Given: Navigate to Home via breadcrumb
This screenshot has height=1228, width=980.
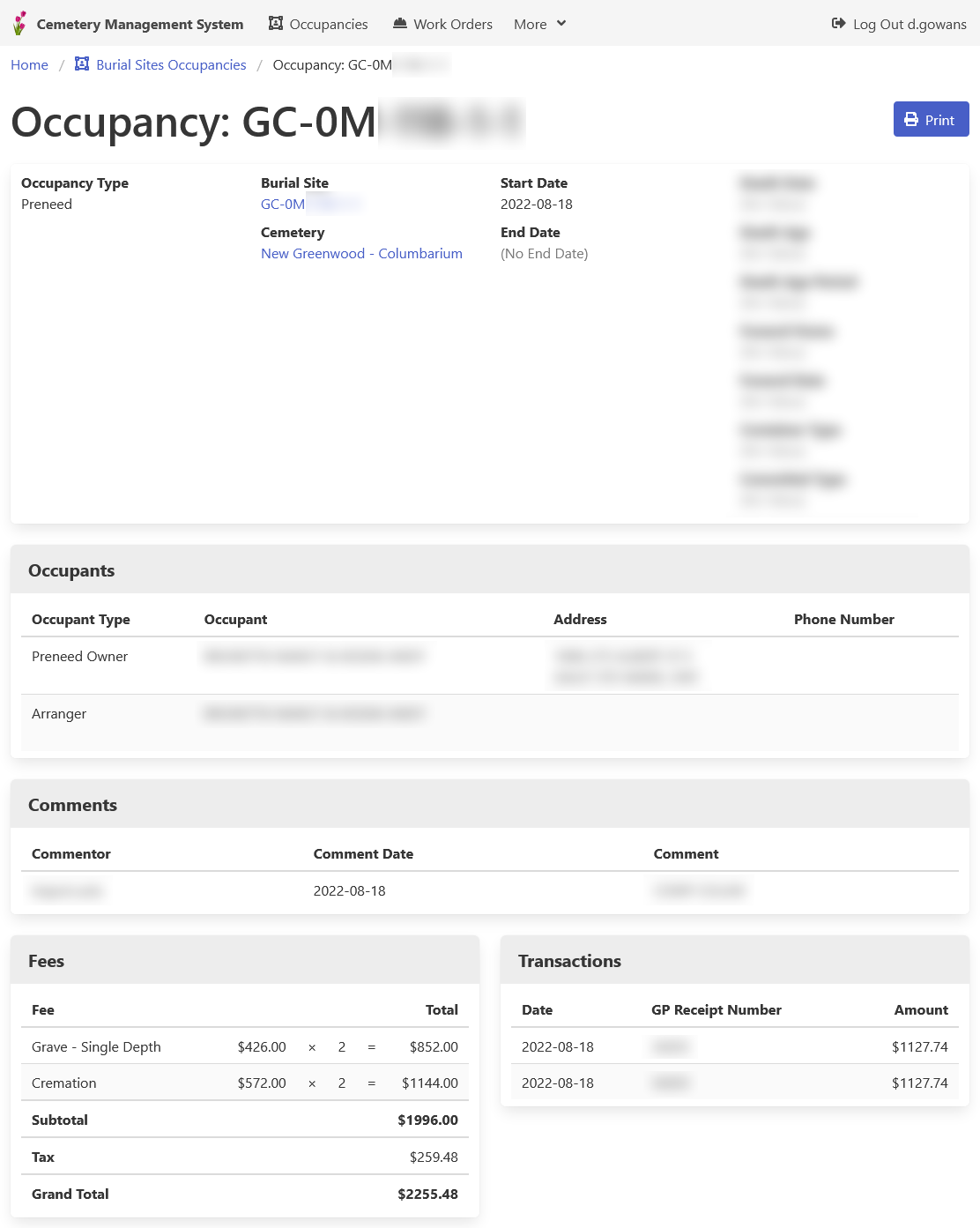Looking at the screenshot, I should point(29,64).
